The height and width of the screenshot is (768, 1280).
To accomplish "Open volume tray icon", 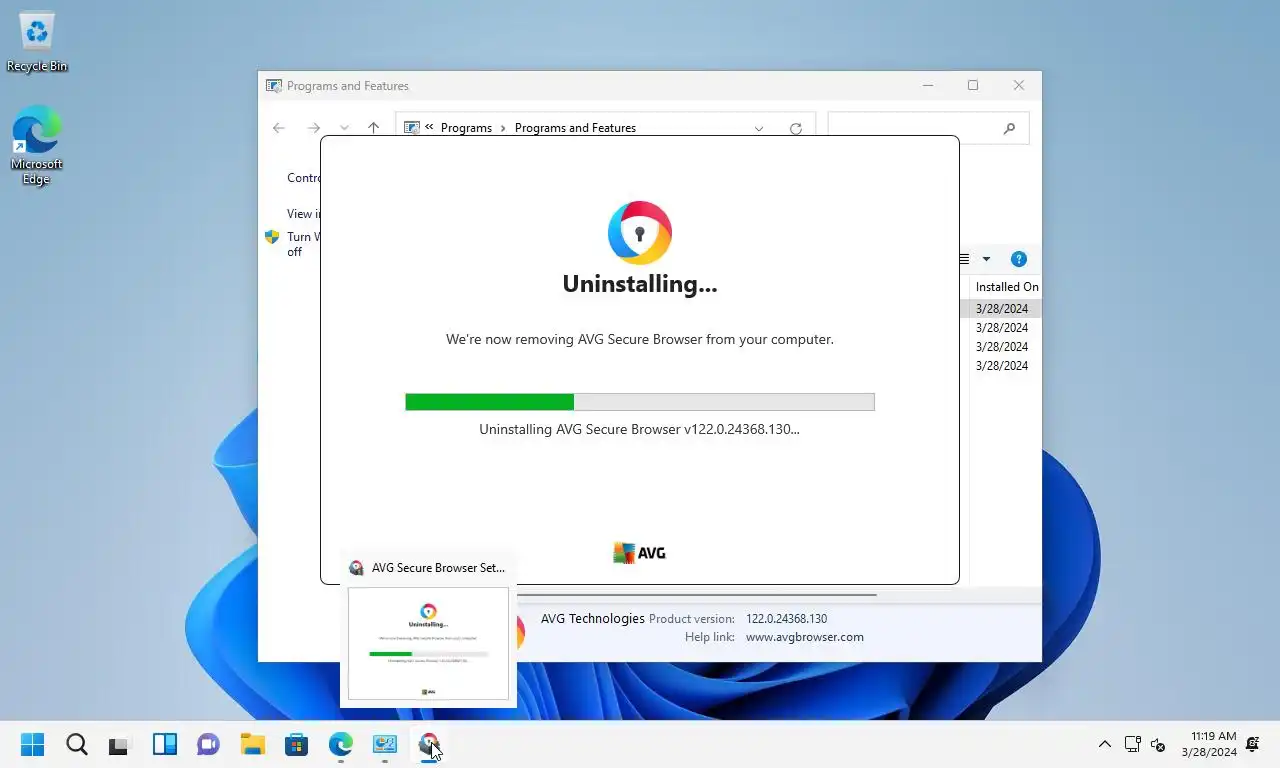I will (1158, 744).
